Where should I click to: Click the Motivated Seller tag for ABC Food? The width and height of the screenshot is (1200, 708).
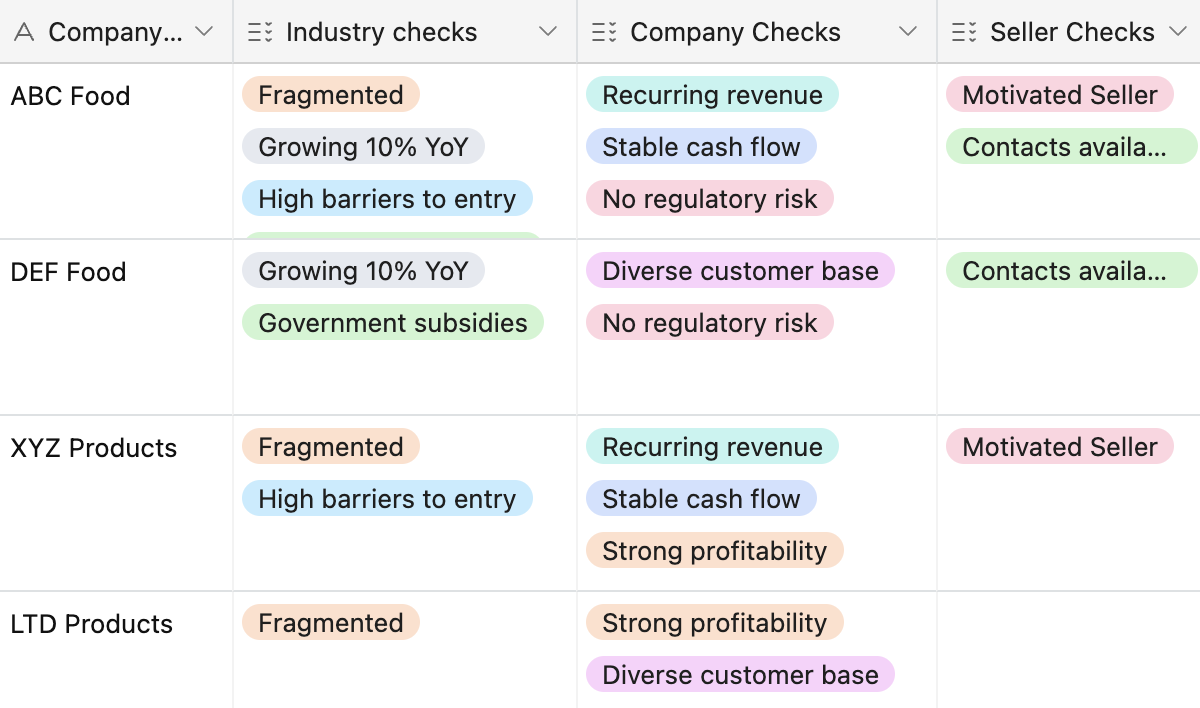coord(1059,95)
